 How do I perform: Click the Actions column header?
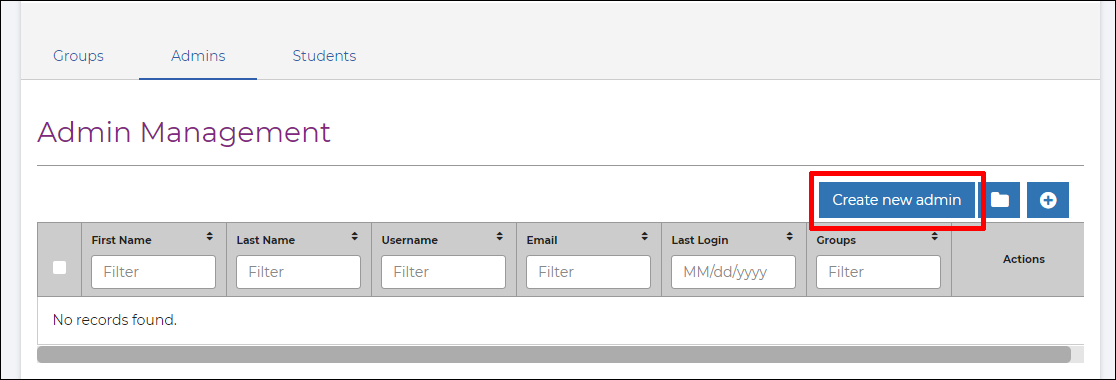click(x=1023, y=259)
